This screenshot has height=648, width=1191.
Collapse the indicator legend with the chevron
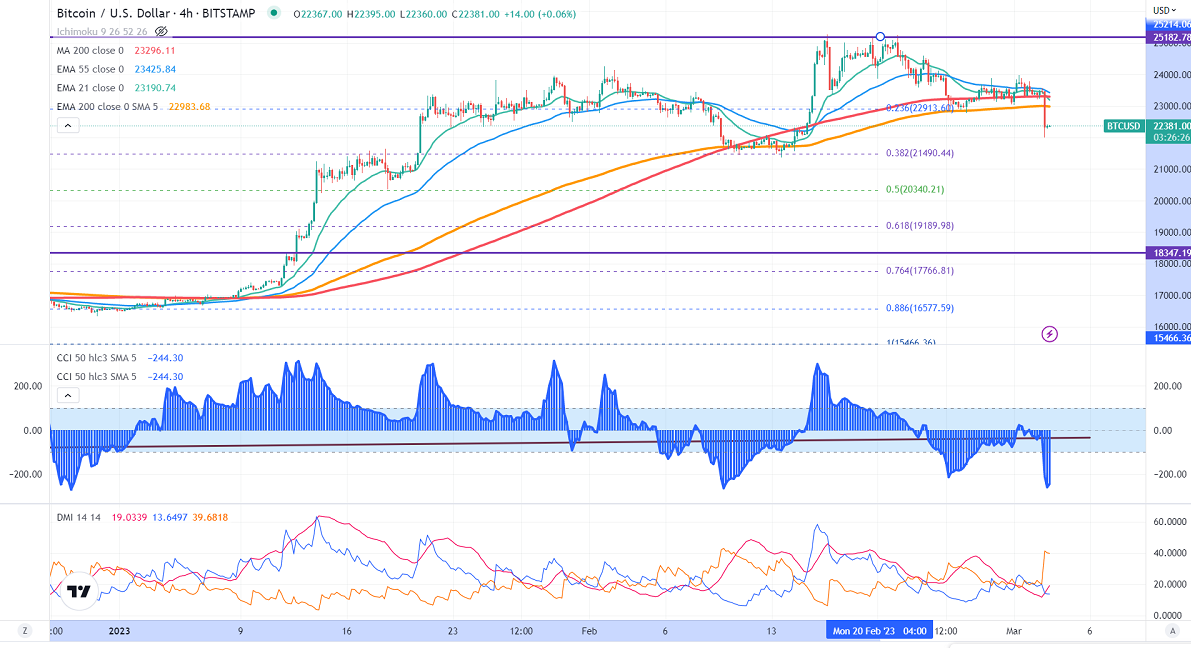(67, 126)
